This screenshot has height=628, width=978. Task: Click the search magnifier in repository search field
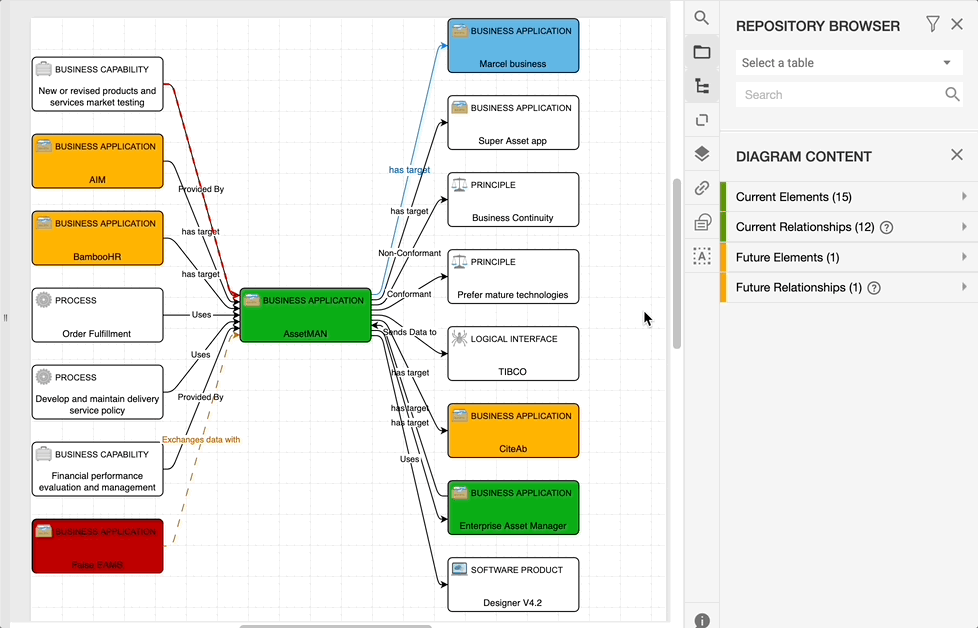pos(952,94)
